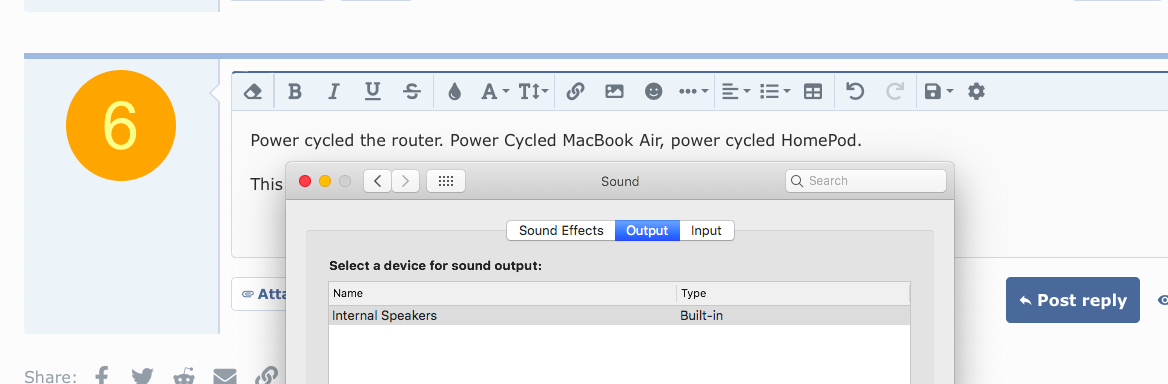The image size is (1168, 384).
Task: Click the eraser remove formatting icon
Action: click(x=253, y=92)
